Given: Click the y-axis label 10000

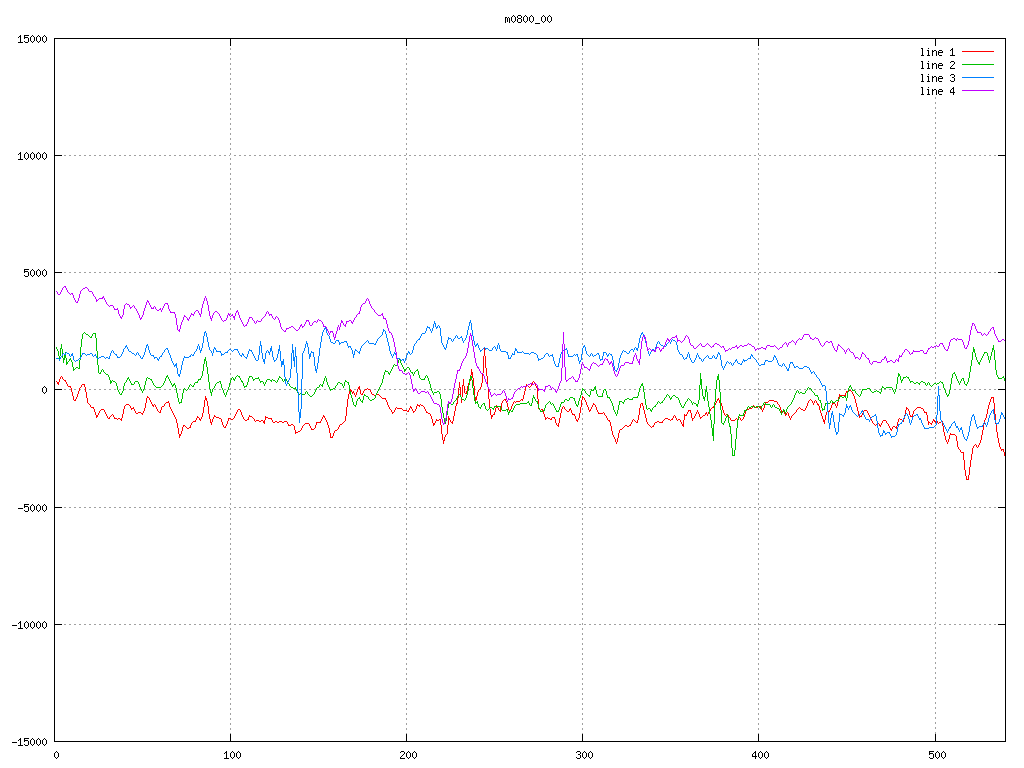Looking at the screenshot, I should [33, 156].
